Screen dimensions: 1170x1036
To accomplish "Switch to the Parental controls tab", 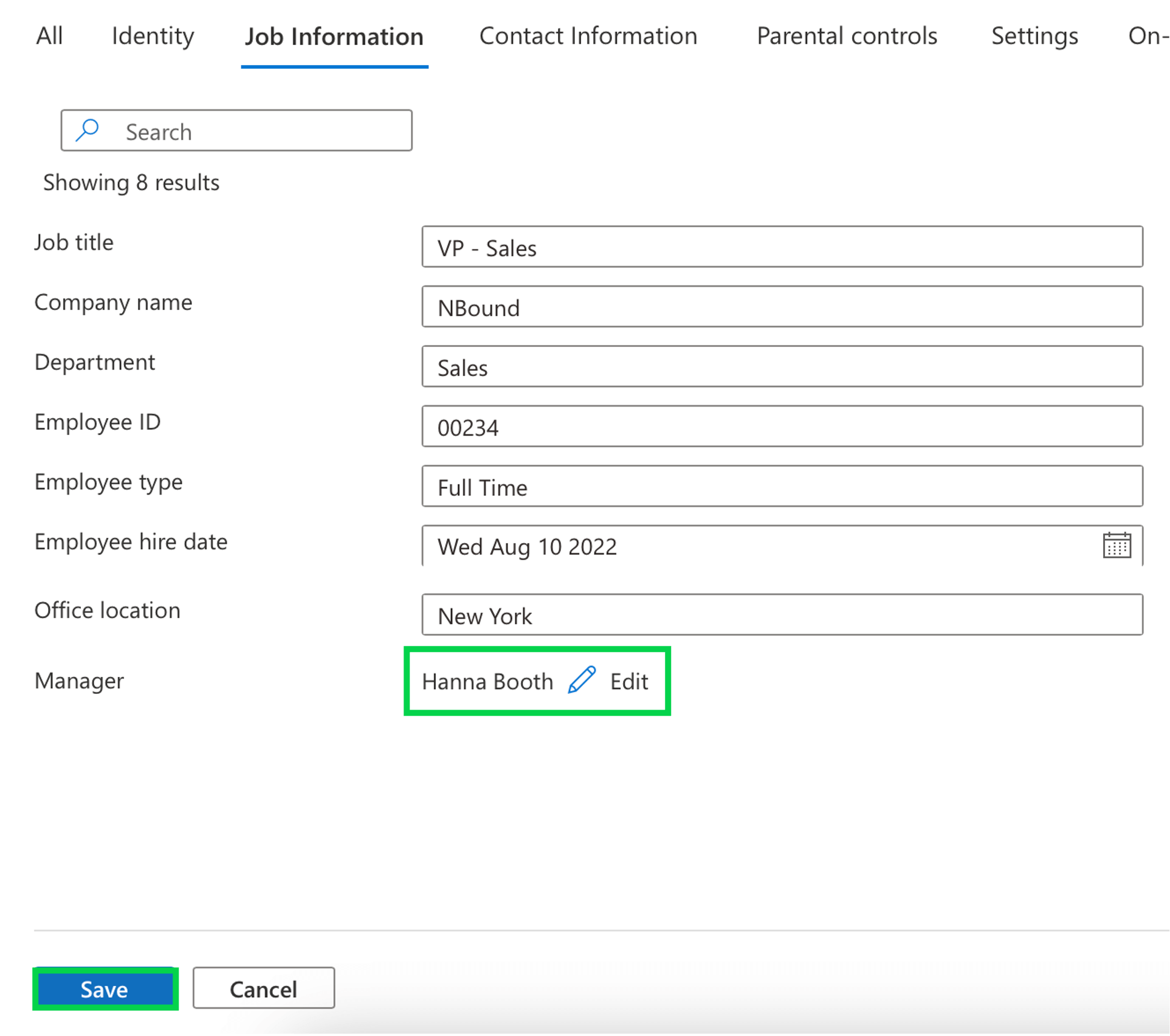I will [847, 36].
